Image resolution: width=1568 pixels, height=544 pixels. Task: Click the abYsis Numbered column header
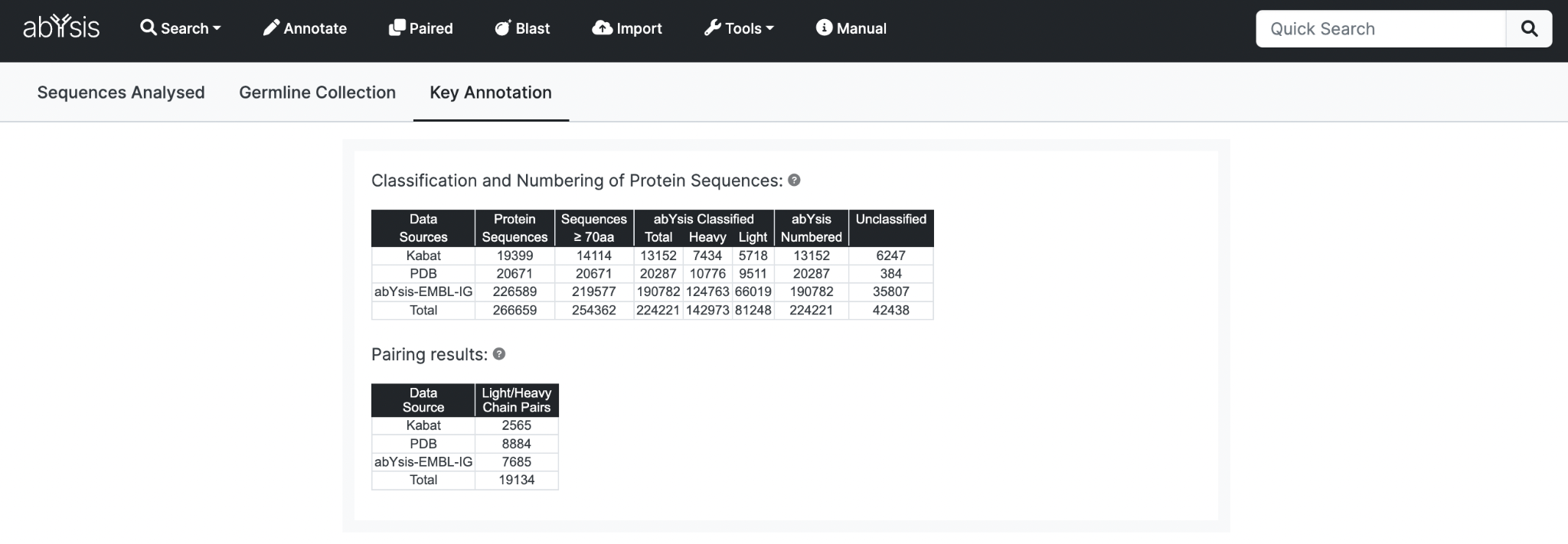click(x=812, y=228)
